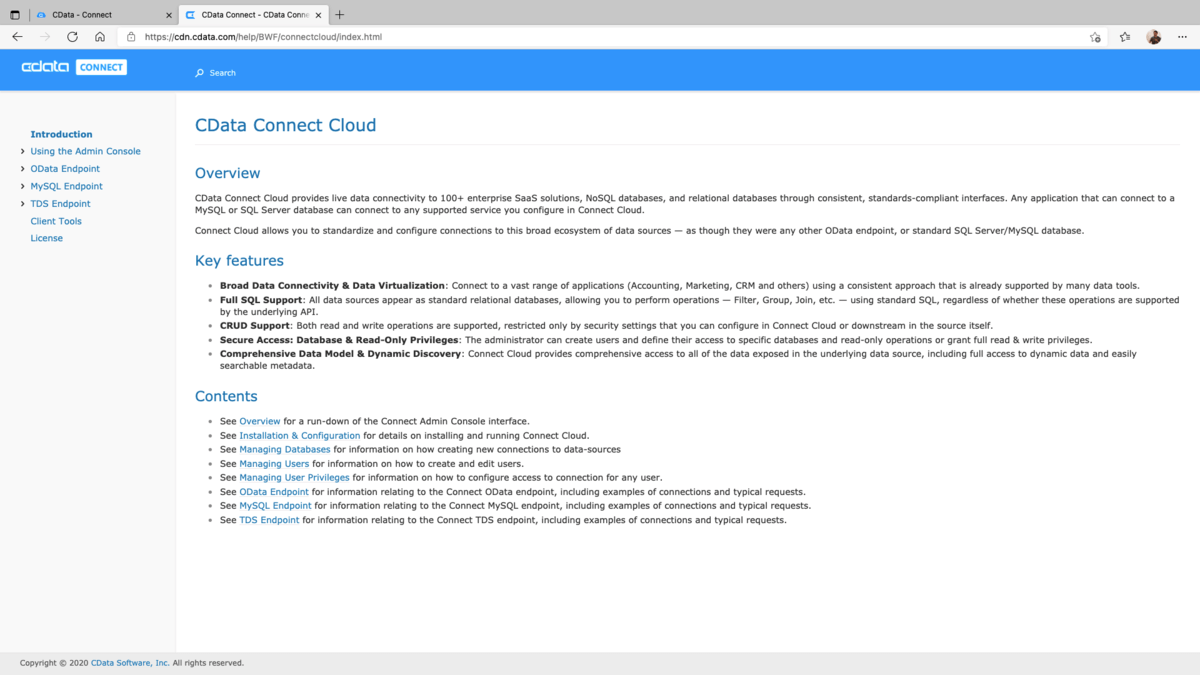
Task: Click the Search field in header
Action: (223, 73)
